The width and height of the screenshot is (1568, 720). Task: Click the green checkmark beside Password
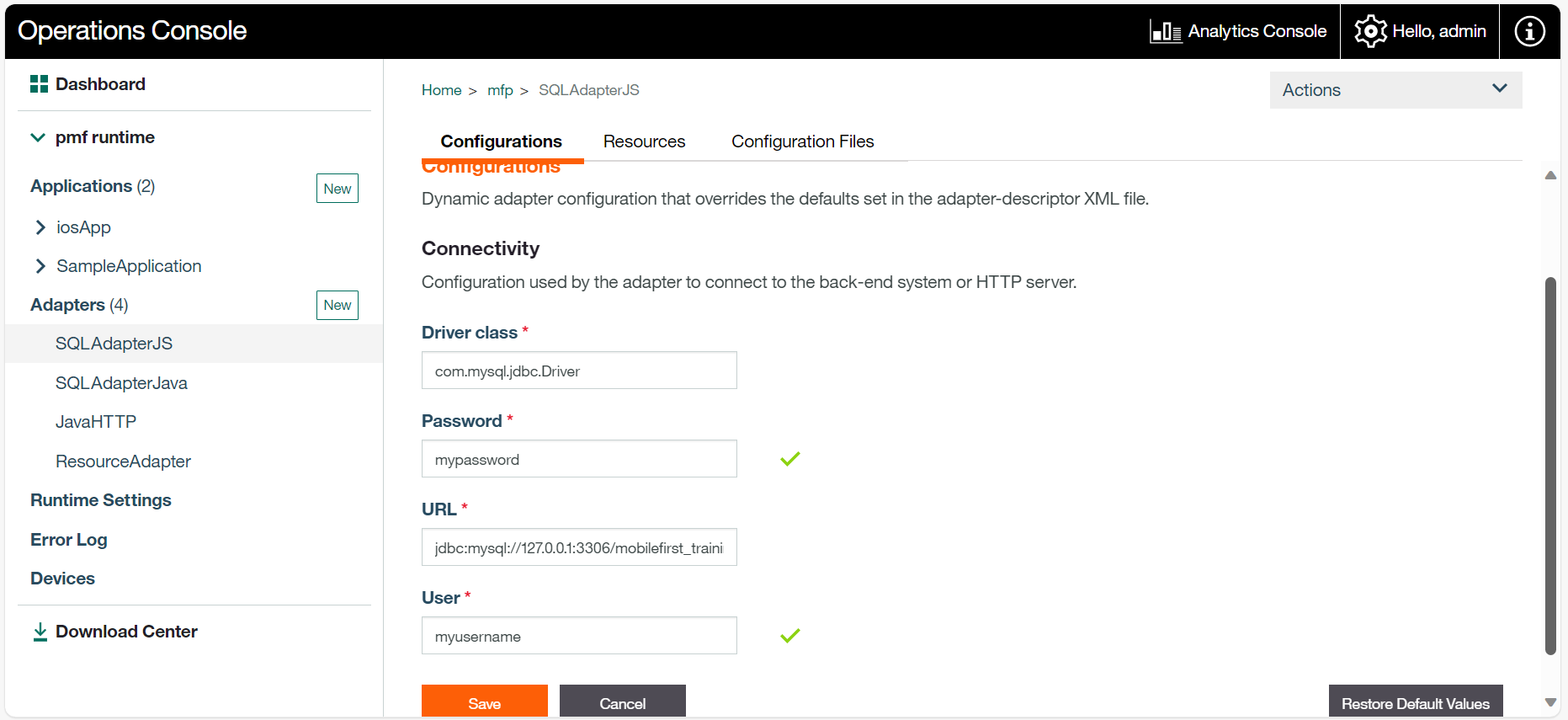(x=789, y=459)
